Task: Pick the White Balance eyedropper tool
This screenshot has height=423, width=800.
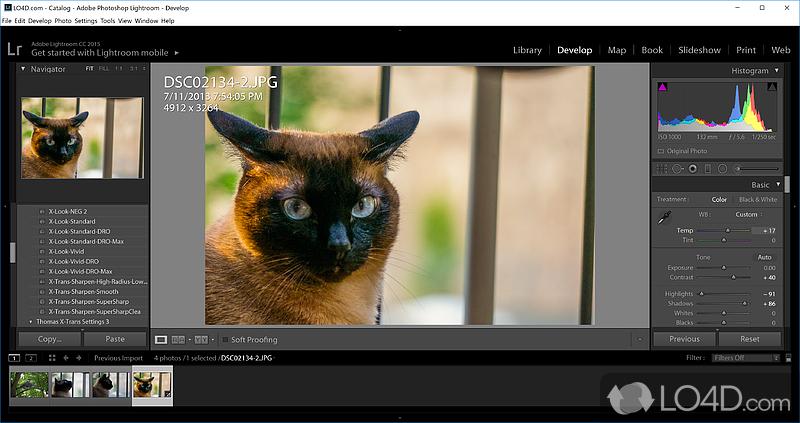Action: tap(664, 218)
